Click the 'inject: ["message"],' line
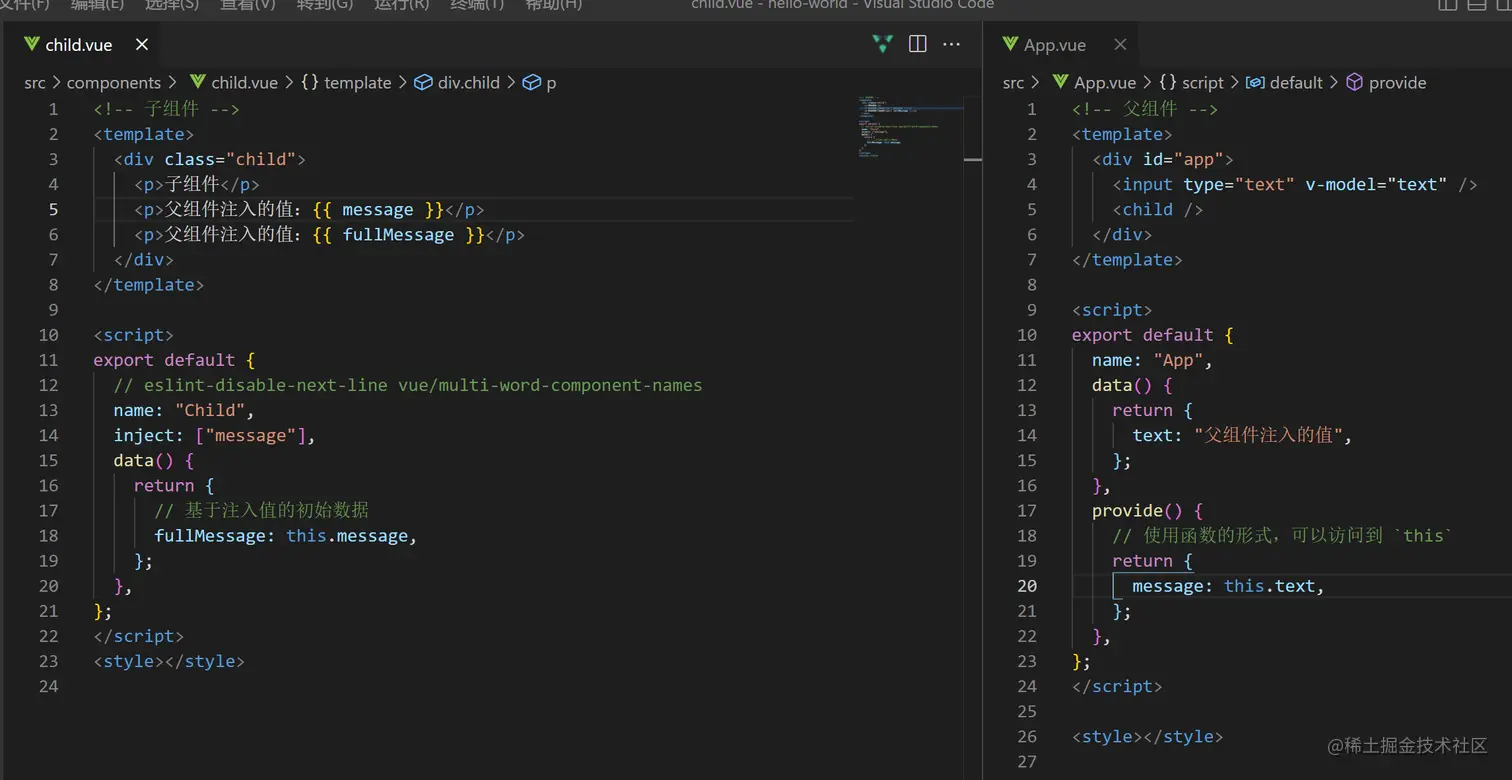This screenshot has height=780, width=1512. tap(215, 435)
